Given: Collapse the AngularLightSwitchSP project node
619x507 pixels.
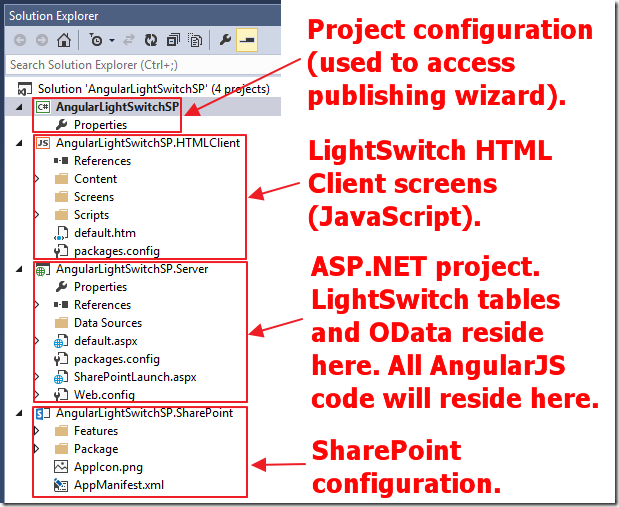Looking at the screenshot, I should pyautogui.click(x=19, y=107).
